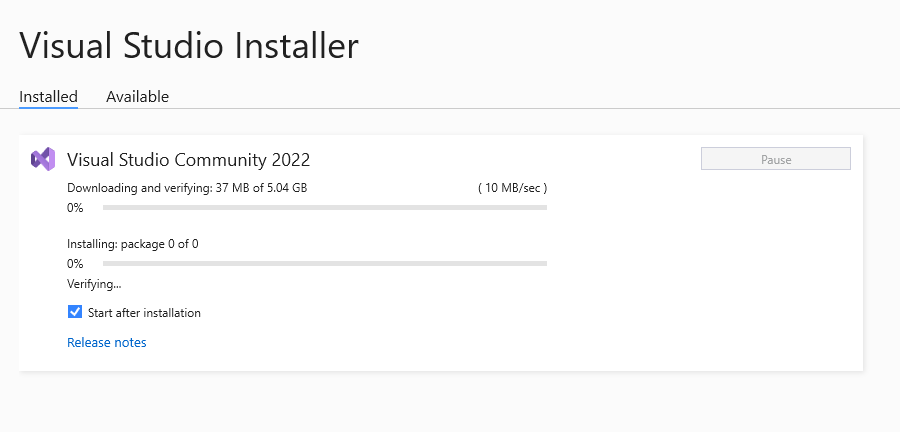The image size is (900, 432).
Task: Open the Release notes link
Action: pyautogui.click(x=107, y=343)
